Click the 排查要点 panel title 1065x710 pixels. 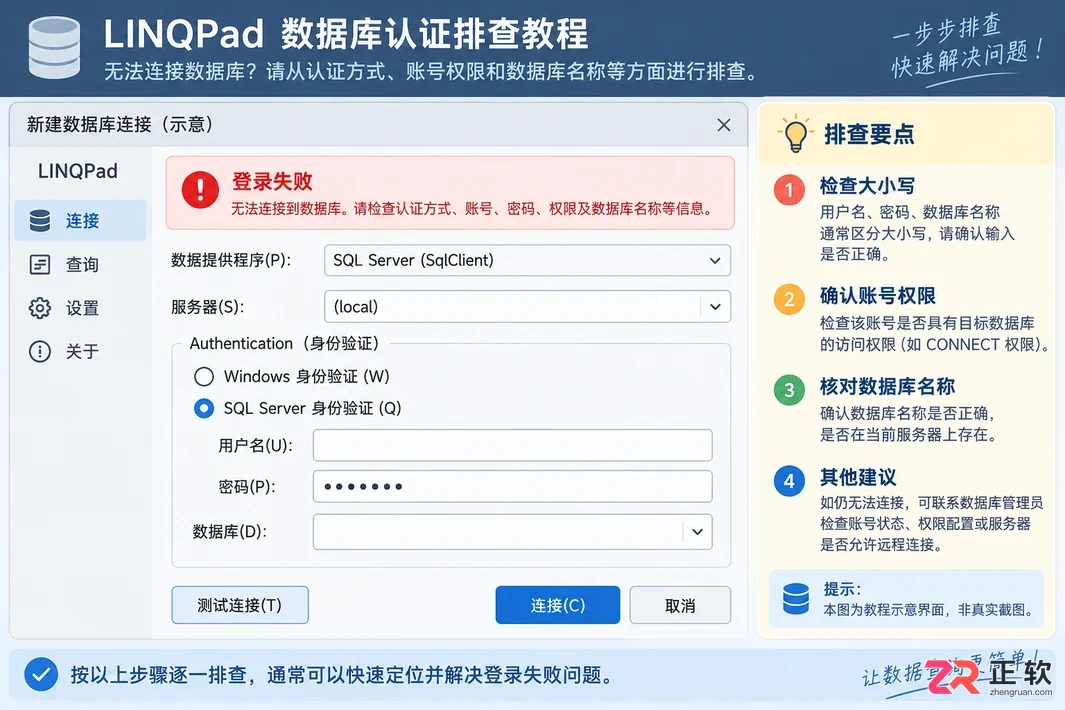pos(869,134)
